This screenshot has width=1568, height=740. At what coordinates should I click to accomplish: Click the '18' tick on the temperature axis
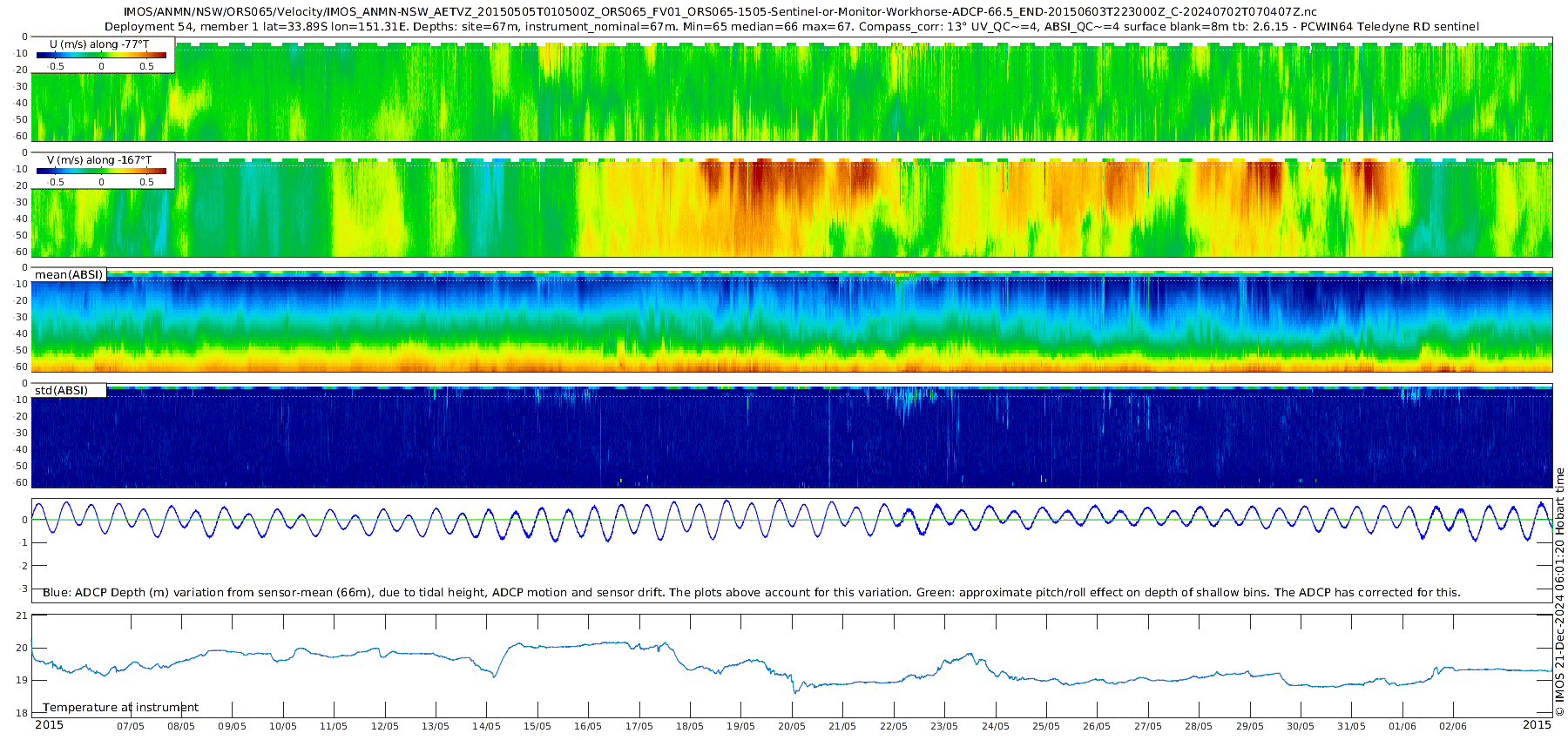(23, 713)
